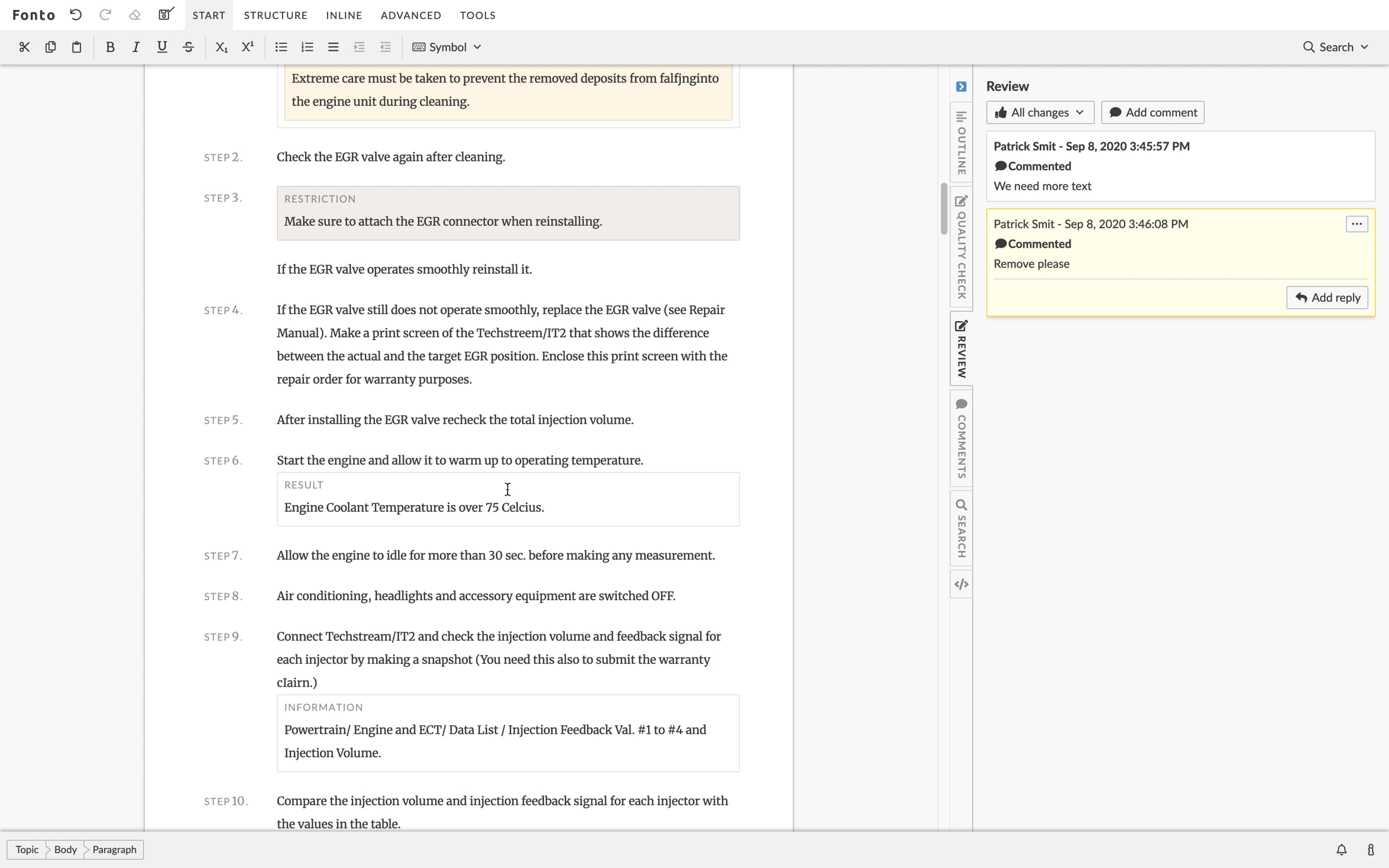
Task: Insert a bulleted list
Action: [281, 47]
